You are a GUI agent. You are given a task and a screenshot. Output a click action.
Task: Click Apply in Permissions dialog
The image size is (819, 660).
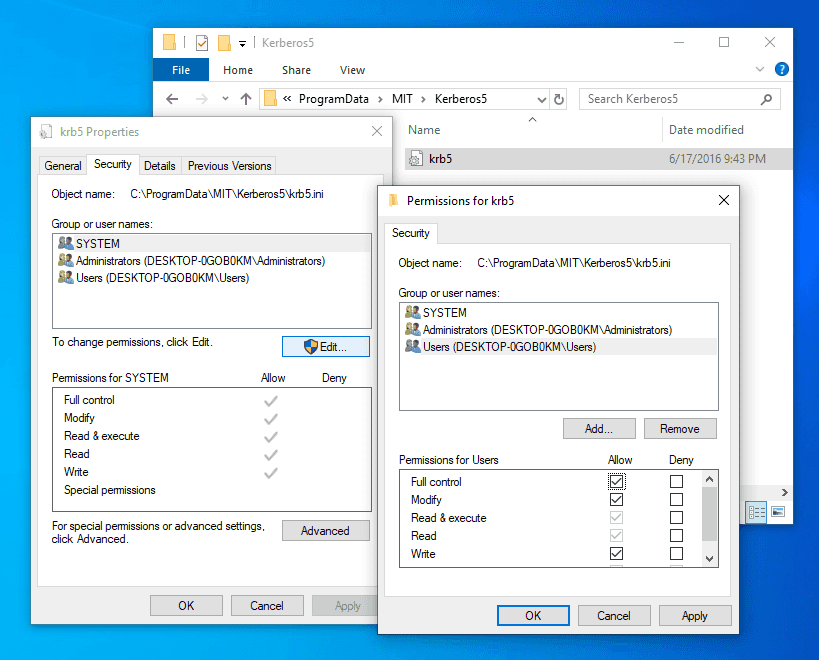[695, 616]
